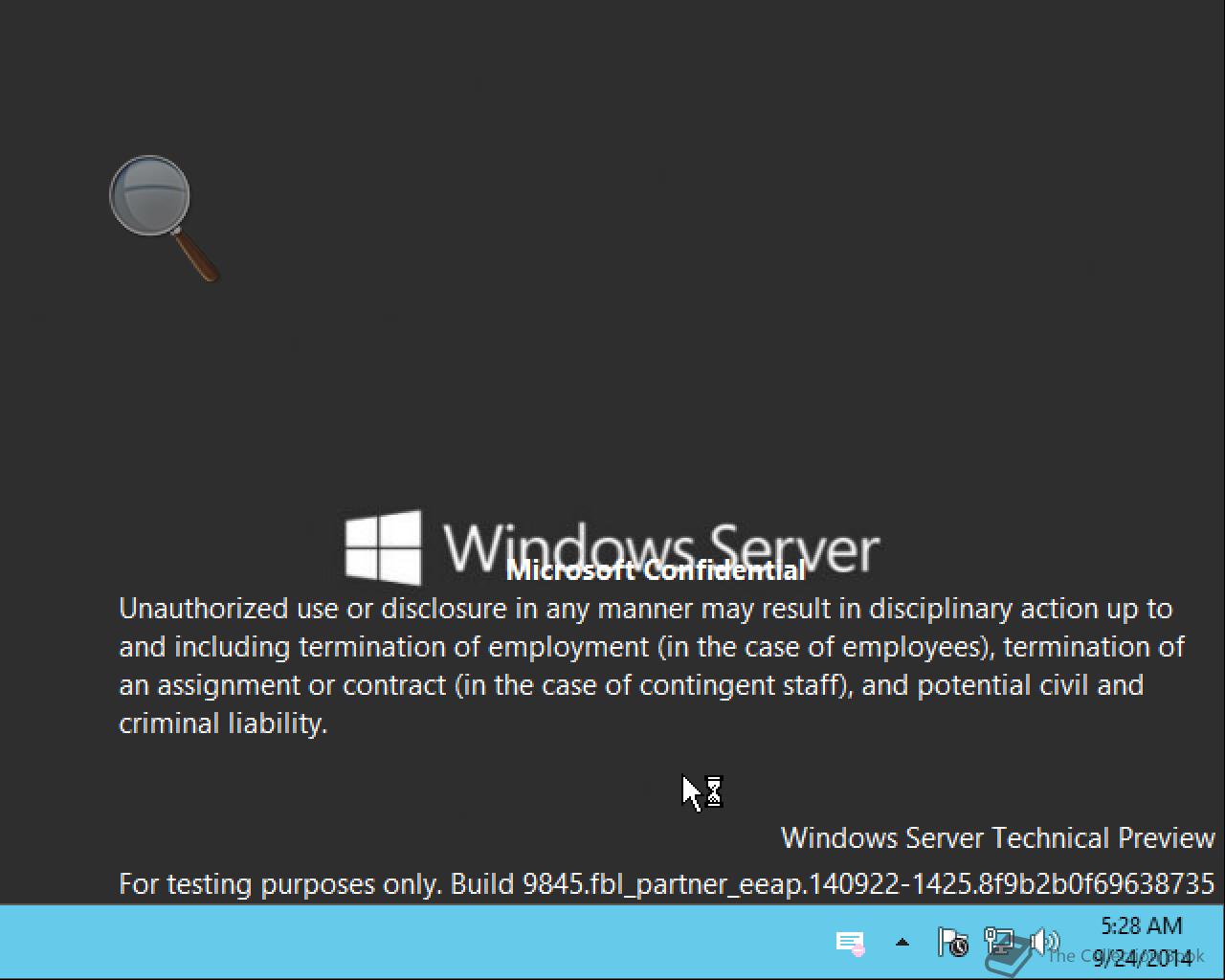This screenshot has width=1225, height=980.
Task: Show hidden tray icons arrow
Action: 902,943
